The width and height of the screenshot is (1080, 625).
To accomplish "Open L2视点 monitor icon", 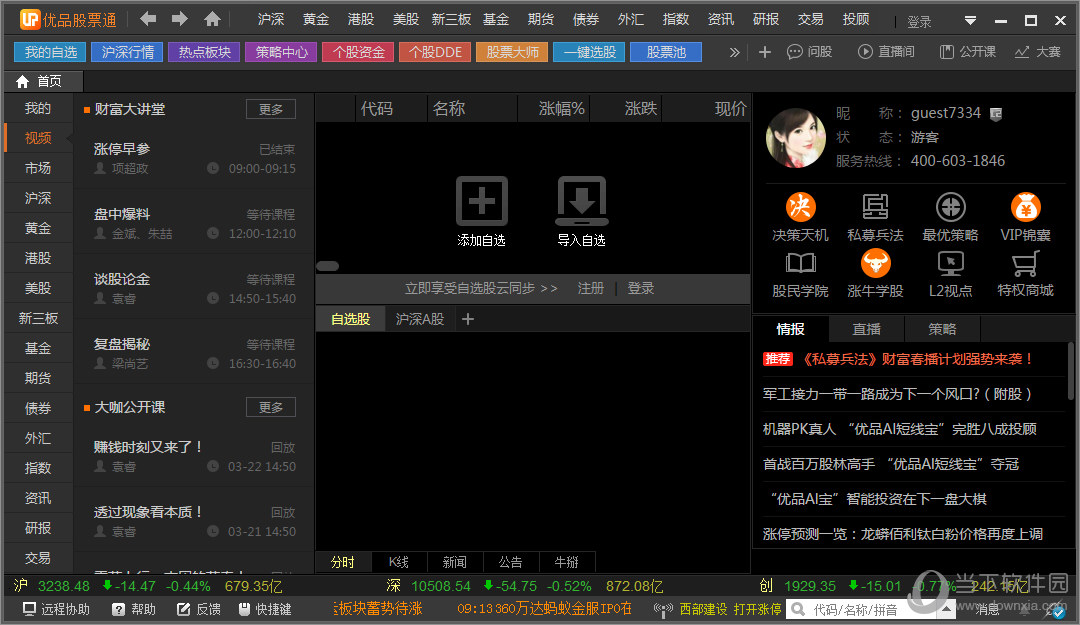I will click(951, 263).
